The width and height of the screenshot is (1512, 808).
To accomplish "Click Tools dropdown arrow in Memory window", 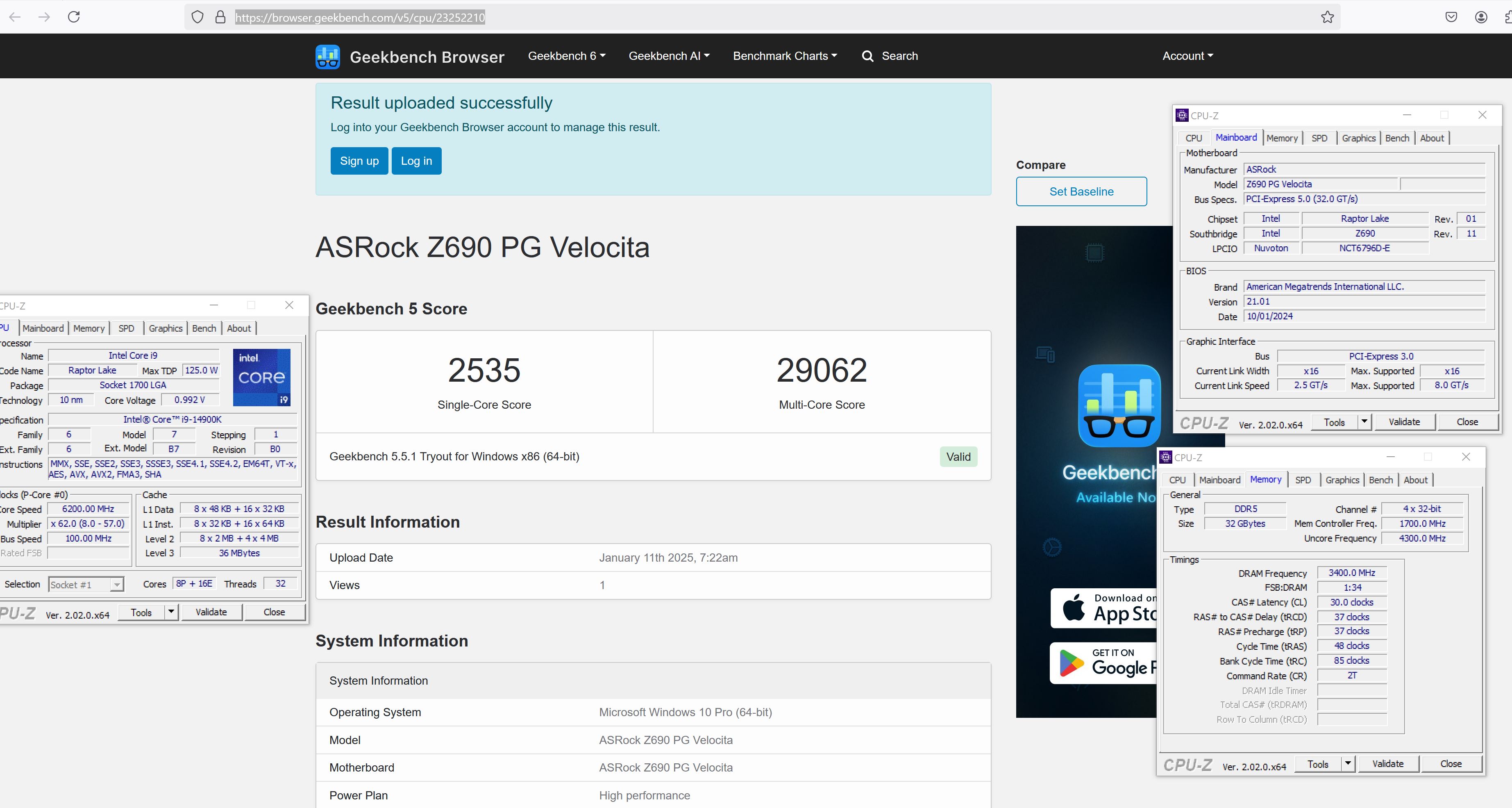I will [1348, 763].
